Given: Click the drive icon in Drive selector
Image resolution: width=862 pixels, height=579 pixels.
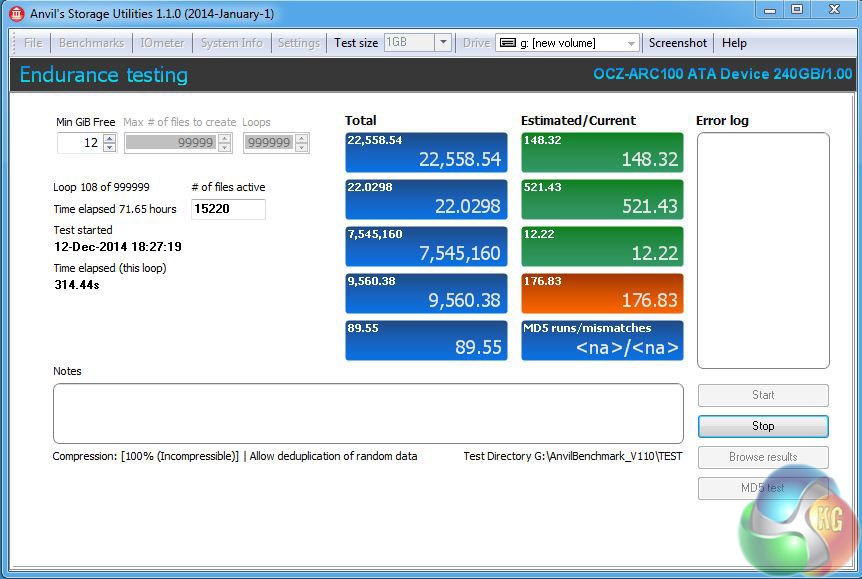Looking at the screenshot, I should pyautogui.click(x=507, y=43).
